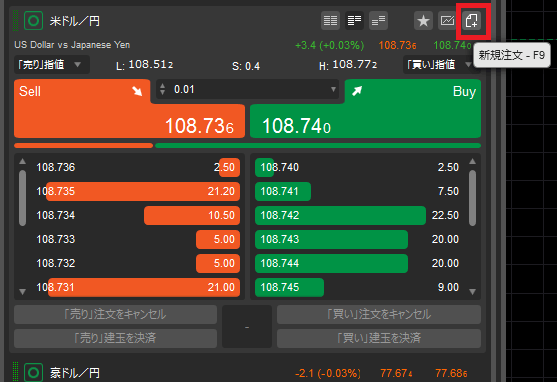557x382 pixels.
Task: Click the net position box showing dash
Action: [x=247, y=326]
